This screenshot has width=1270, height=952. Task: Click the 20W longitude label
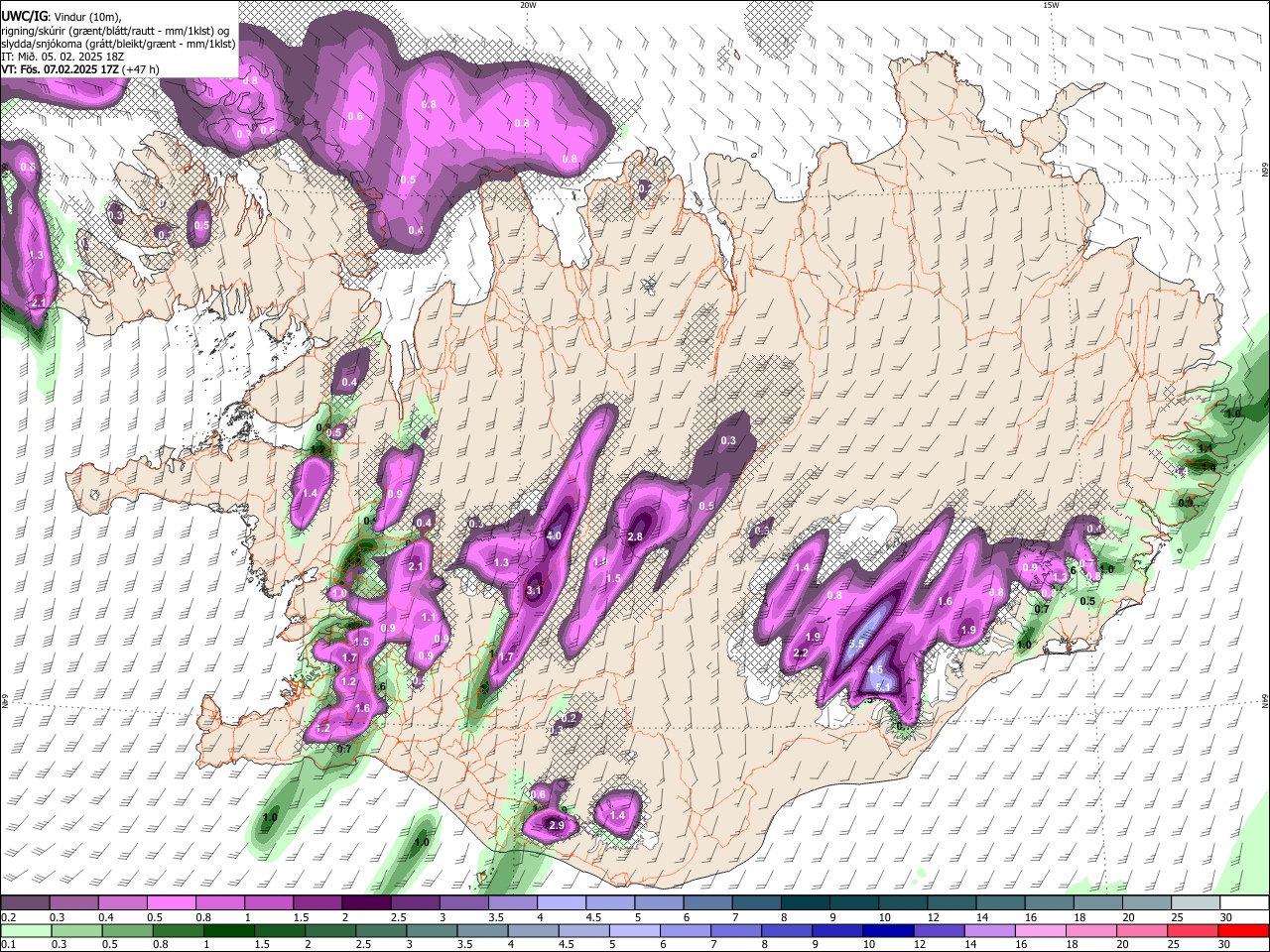coord(528,5)
